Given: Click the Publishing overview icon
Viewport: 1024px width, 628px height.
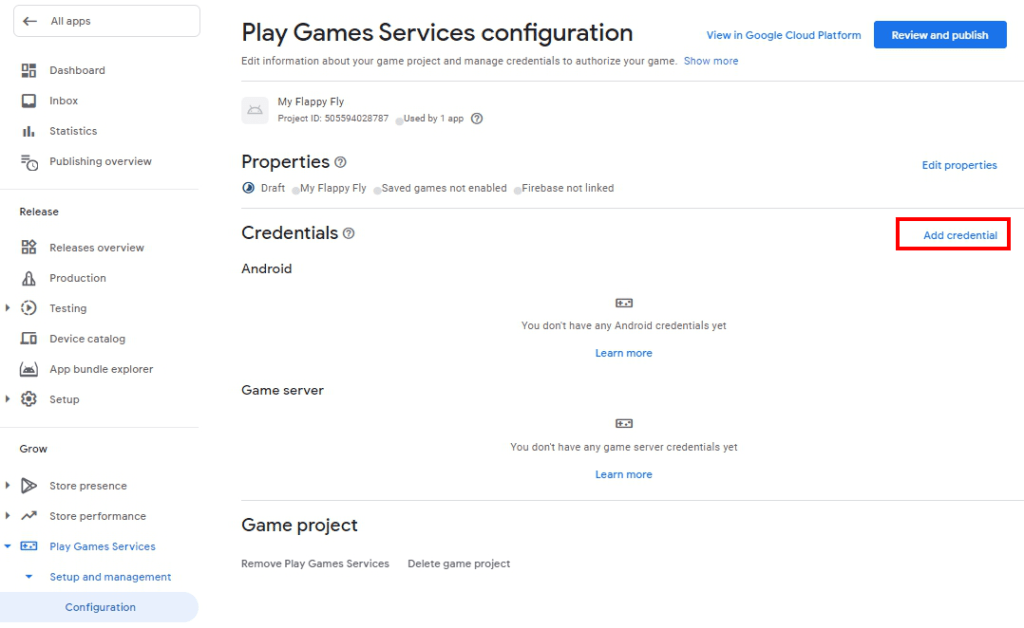Looking at the screenshot, I should coord(29,162).
